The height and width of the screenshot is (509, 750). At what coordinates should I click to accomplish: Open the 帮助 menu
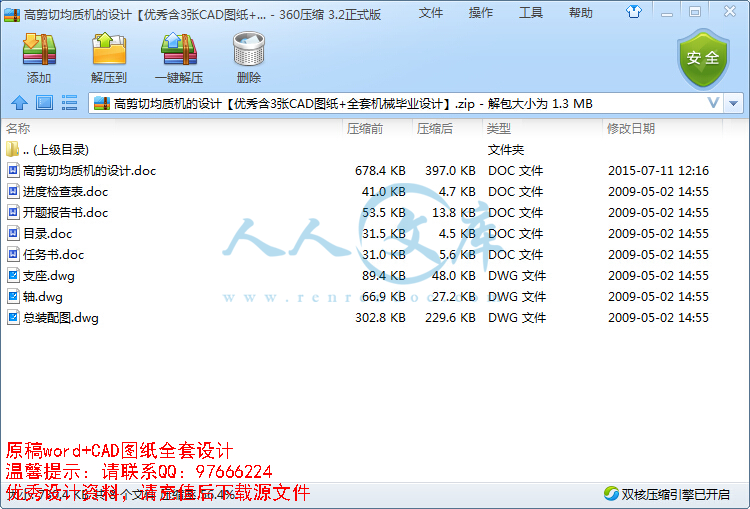(581, 13)
